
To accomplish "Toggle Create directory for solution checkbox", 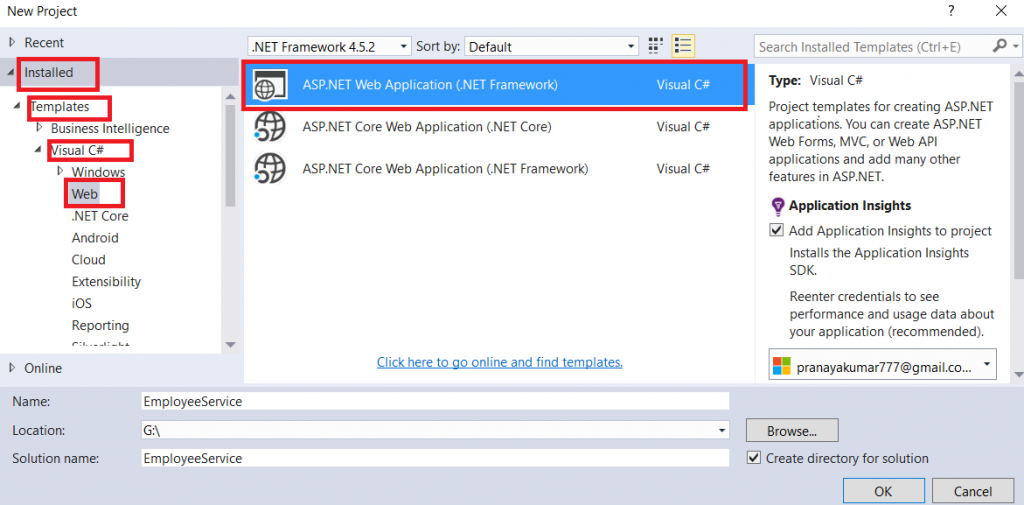I will (x=754, y=458).
